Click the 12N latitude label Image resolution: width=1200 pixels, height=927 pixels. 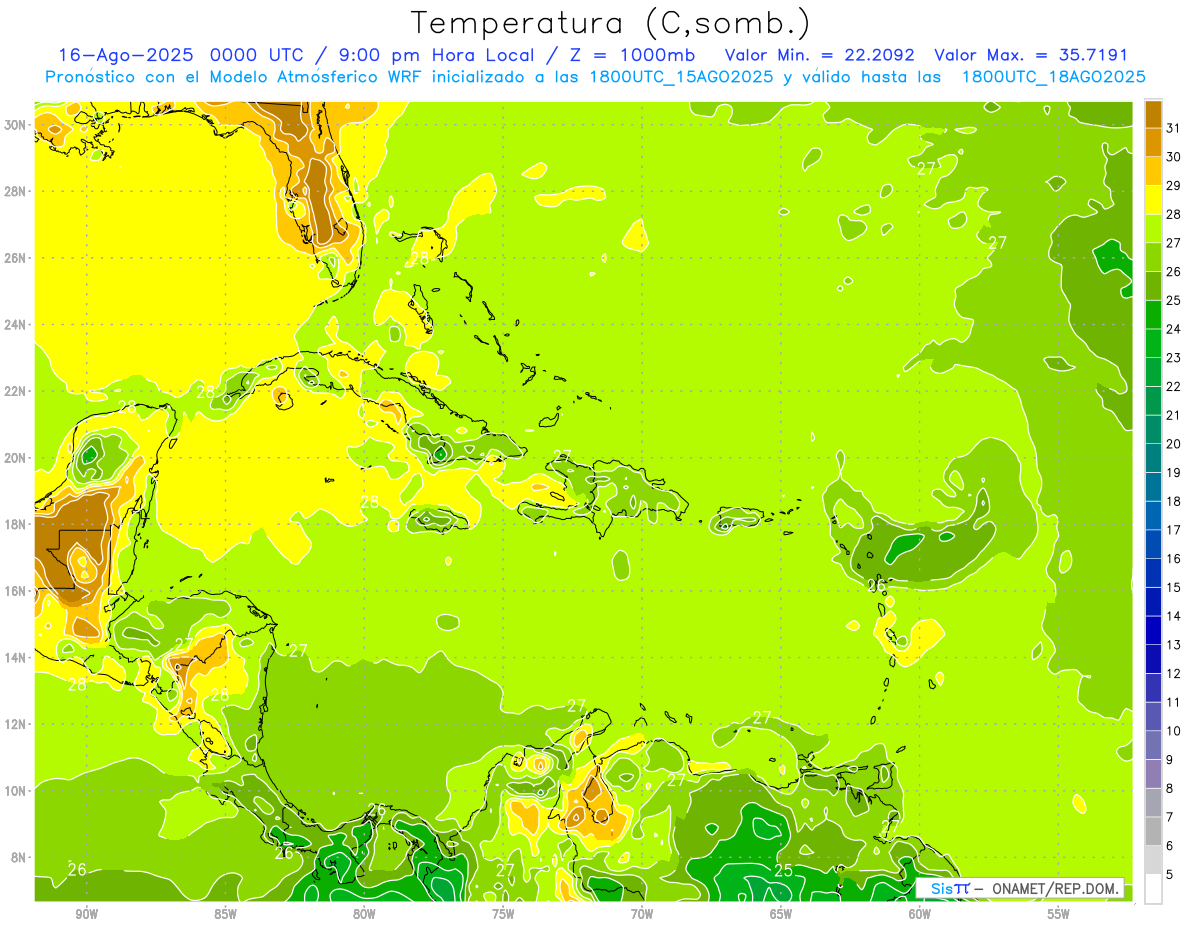coord(16,724)
